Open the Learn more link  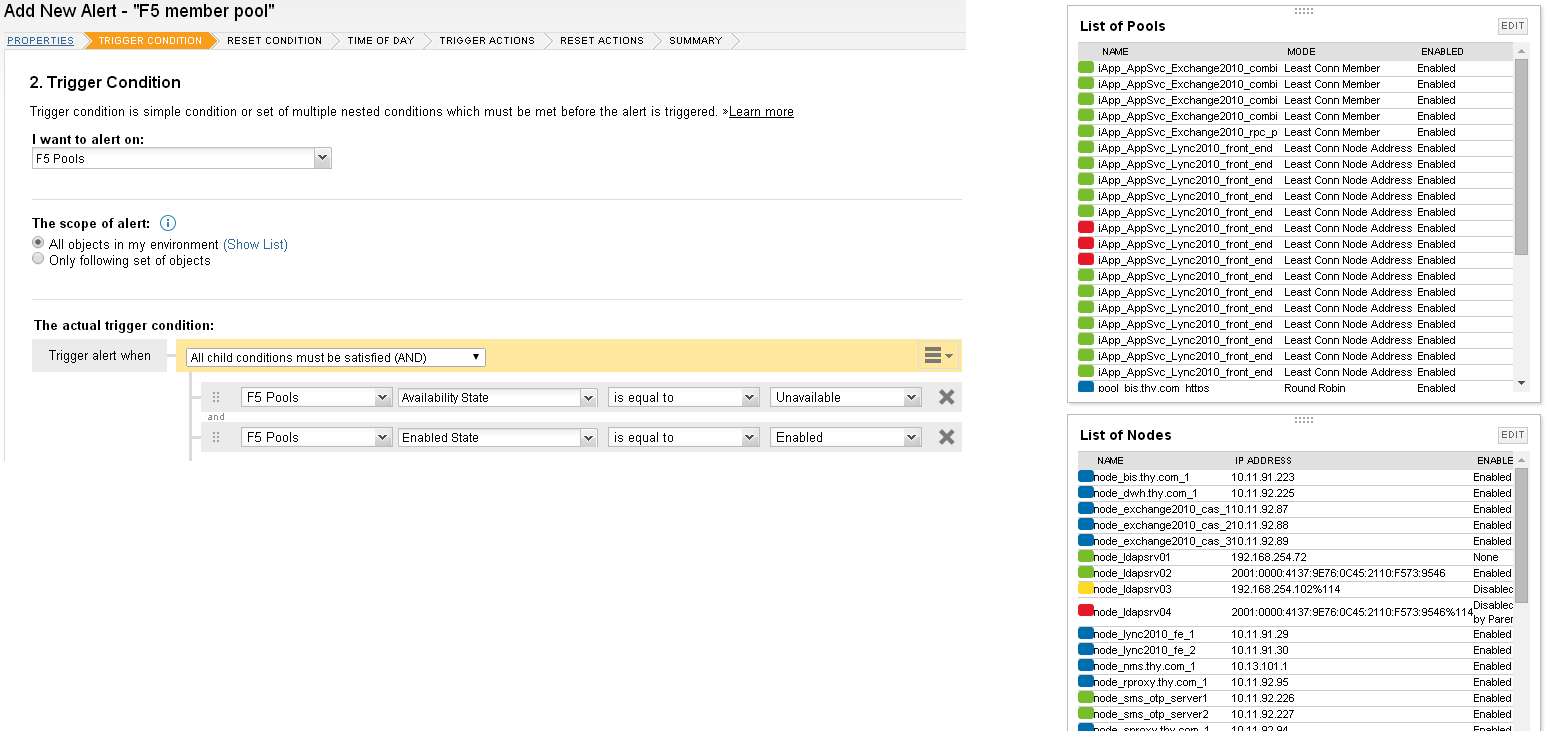tap(761, 112)
